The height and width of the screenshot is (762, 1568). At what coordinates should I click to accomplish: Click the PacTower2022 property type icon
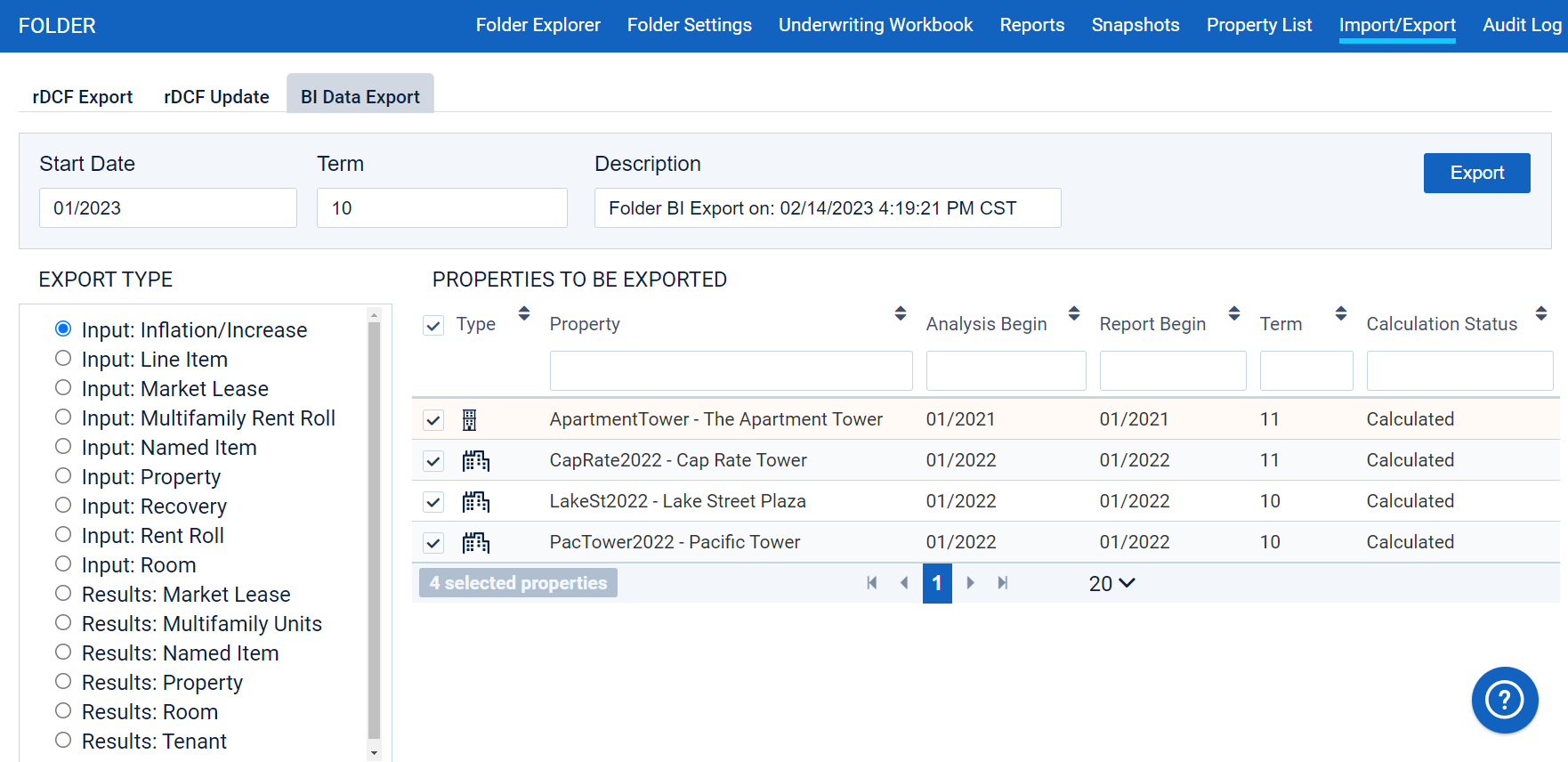[x=476, y=543]
